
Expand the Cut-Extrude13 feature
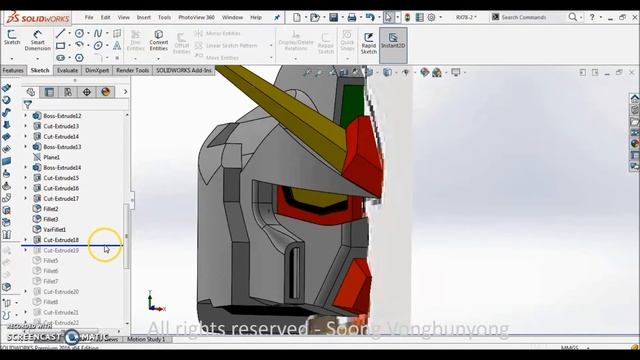point(26,126)
